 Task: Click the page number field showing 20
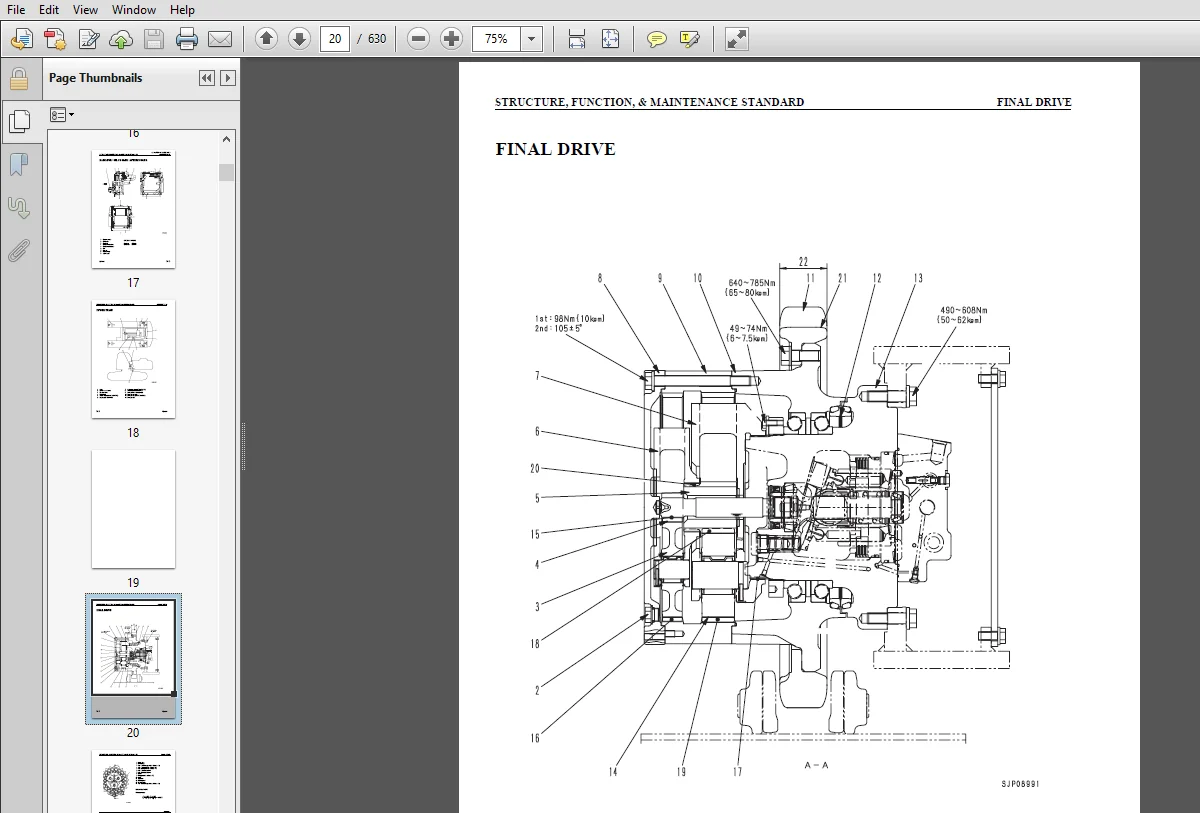pyautogui.click(x=335, y=39)
